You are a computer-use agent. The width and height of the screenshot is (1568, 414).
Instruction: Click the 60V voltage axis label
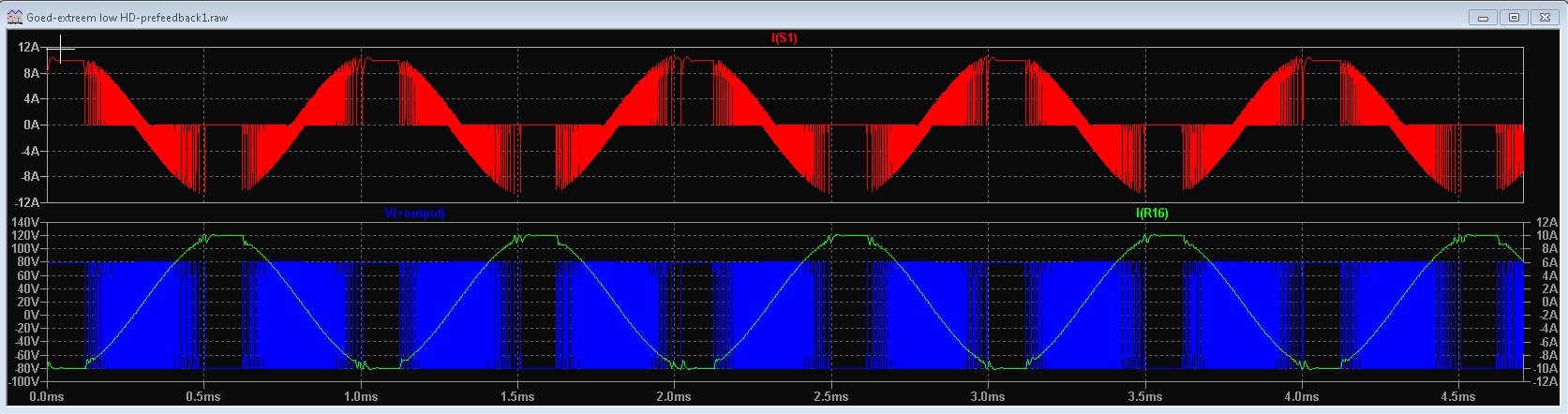30,275
